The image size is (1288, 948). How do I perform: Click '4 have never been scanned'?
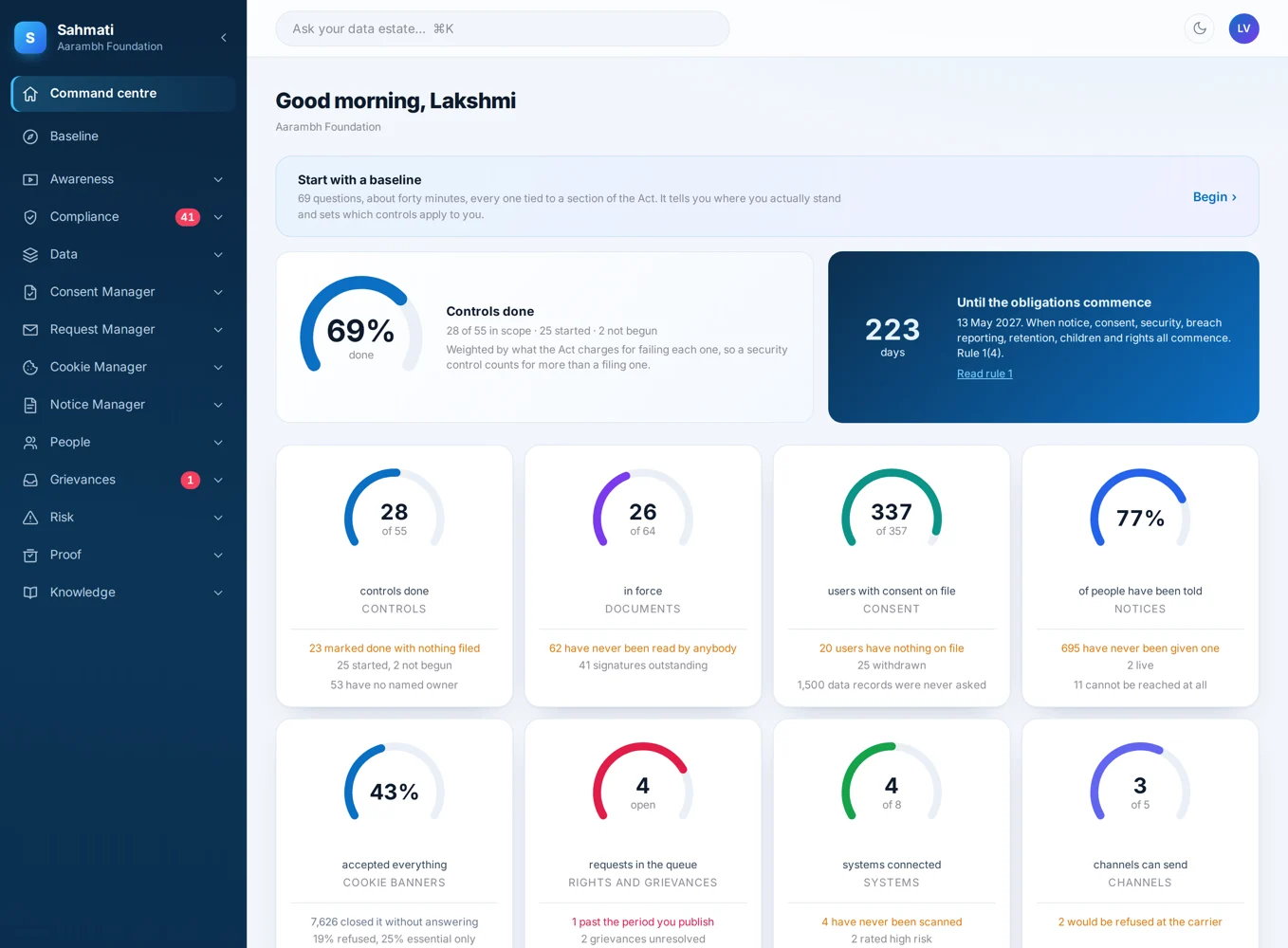[x=892, y=921]
